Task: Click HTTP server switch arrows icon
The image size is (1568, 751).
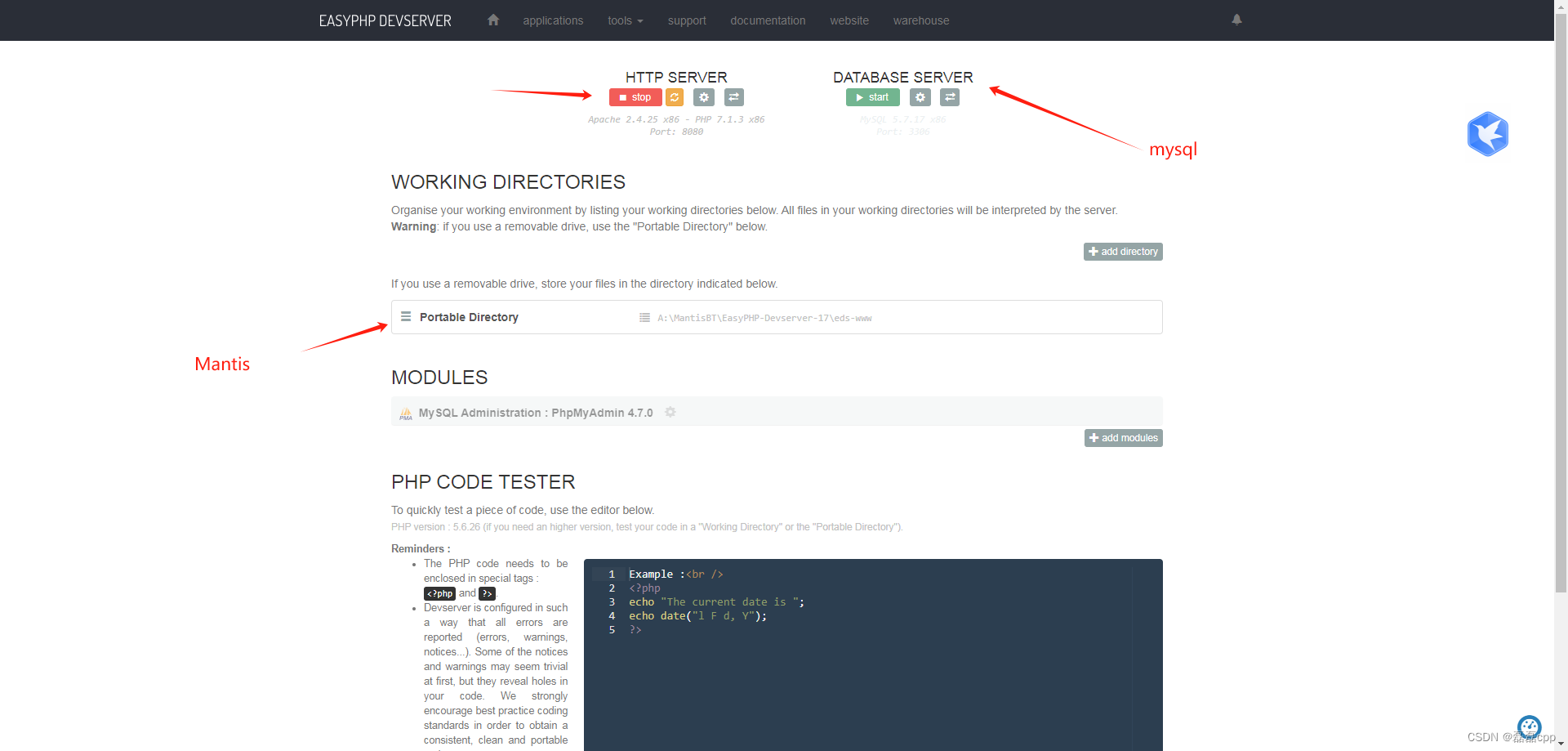Action: [x=734, y=97]
